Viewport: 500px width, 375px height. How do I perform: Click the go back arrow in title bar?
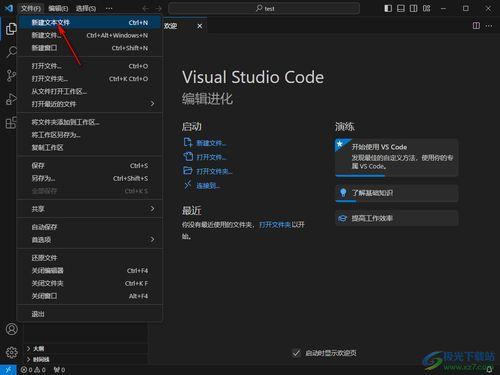point(145,8)
